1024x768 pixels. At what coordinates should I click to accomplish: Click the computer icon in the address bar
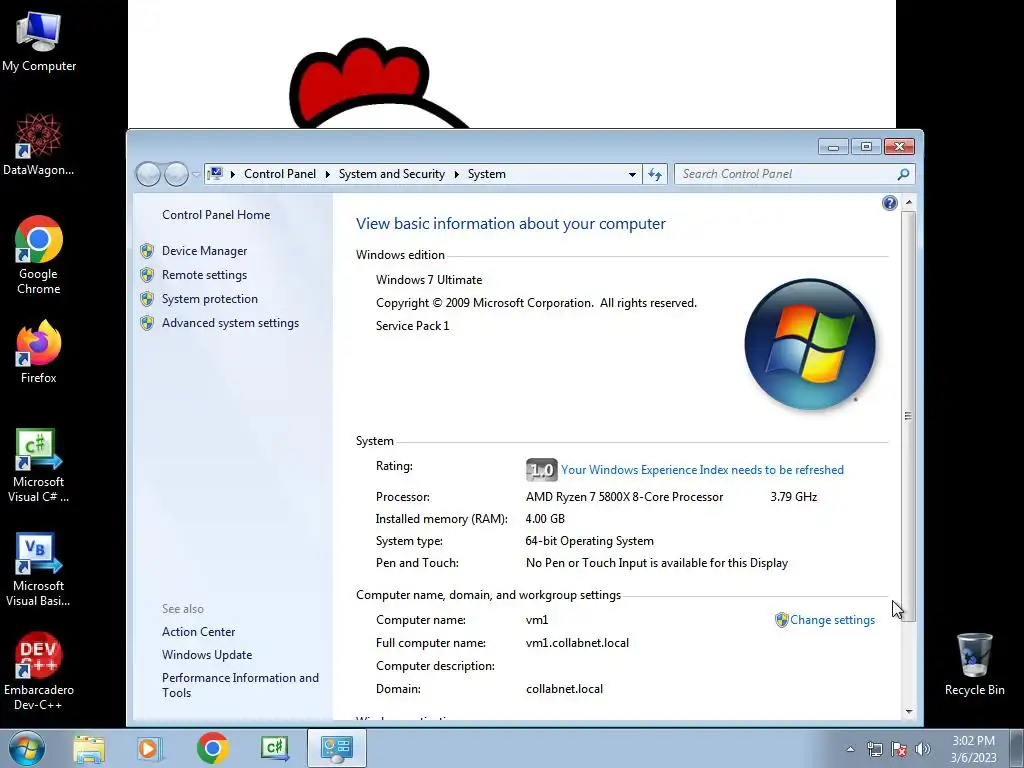[x=215, y=174]
